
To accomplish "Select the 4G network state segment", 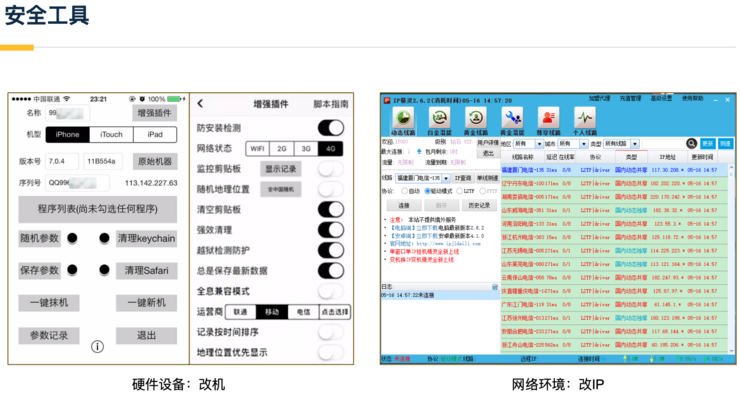I will point(330,149).
